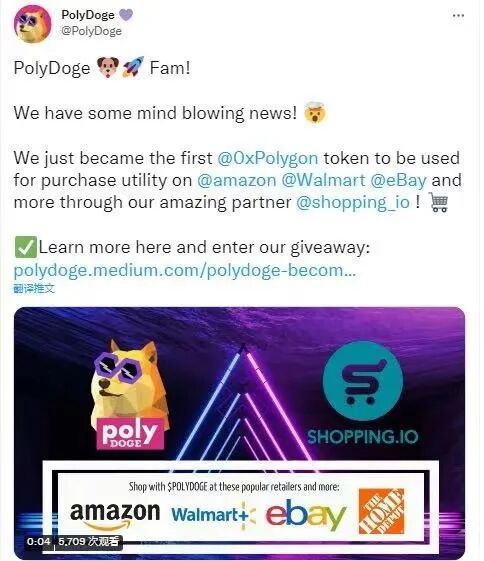Open the @amazon mention link
Screen dimensions: 484x561
coord(236,180)
